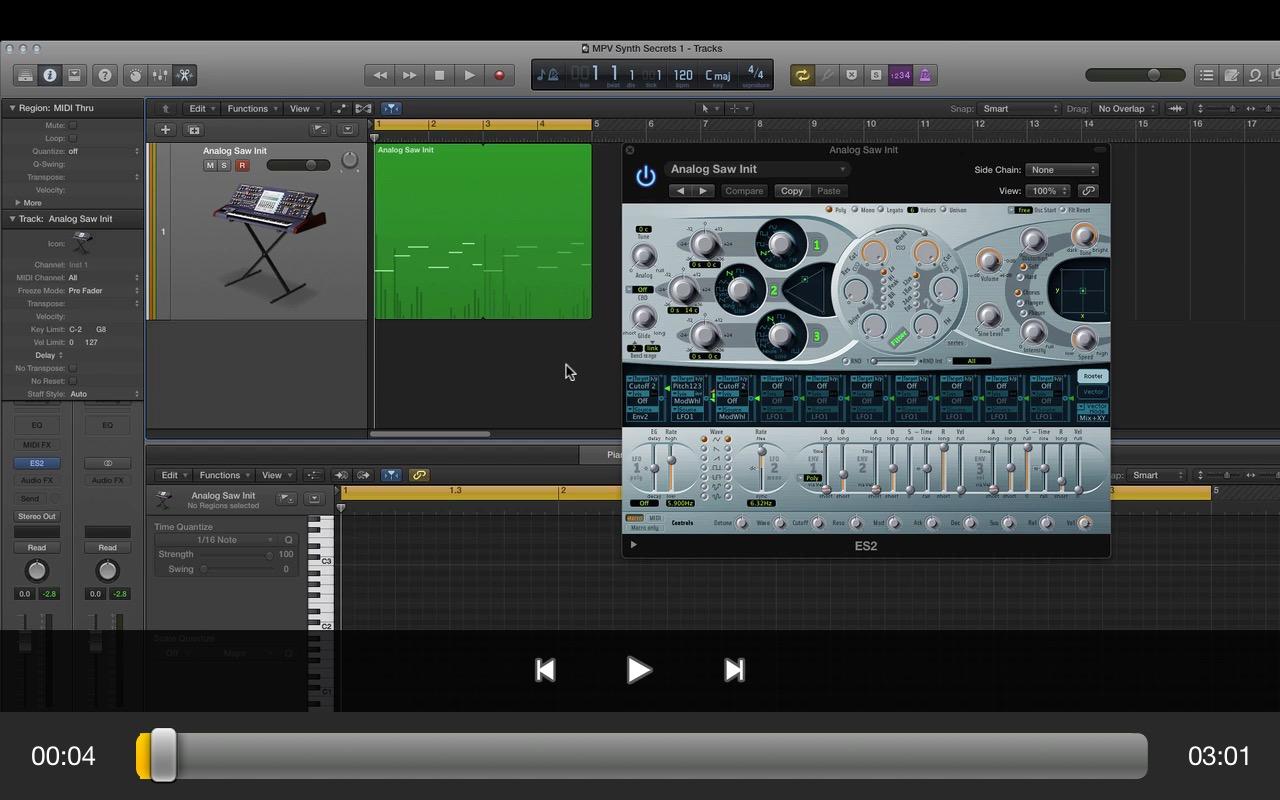Click the video playback progress slider

(640, 756)
